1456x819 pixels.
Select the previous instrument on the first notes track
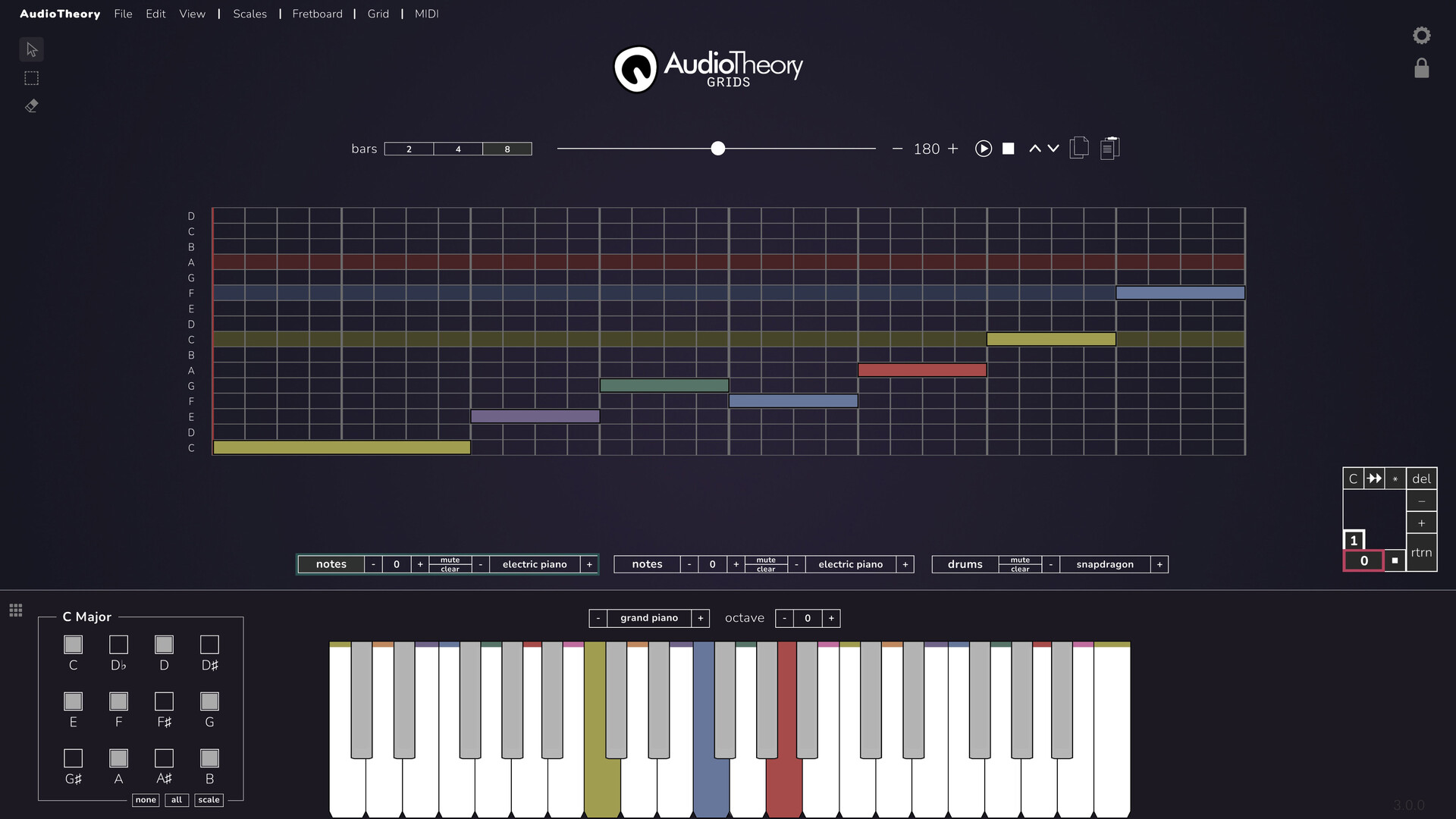(481, 564)
